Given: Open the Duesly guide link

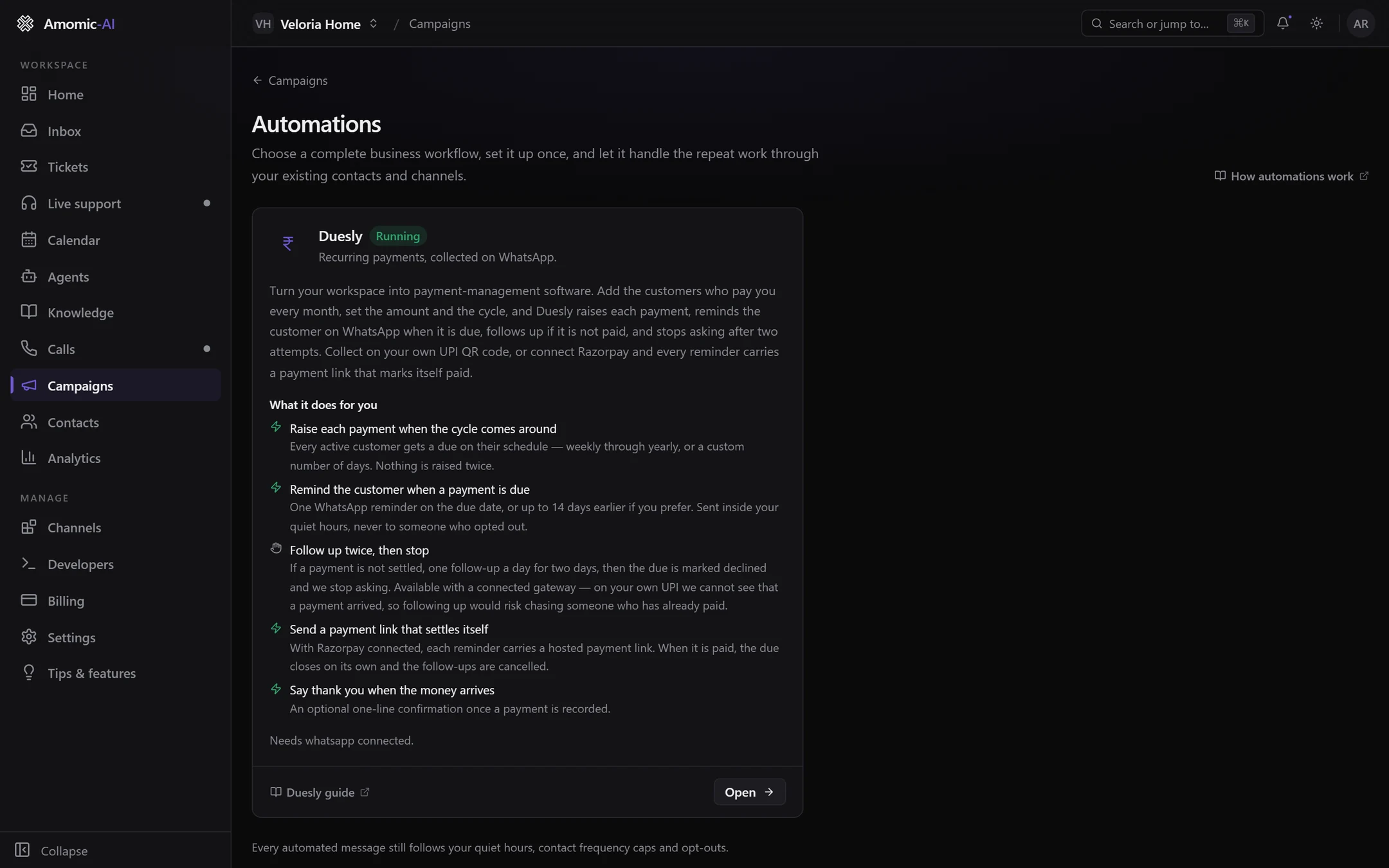Looking at the screenshot, I should (x=320, y=792).
